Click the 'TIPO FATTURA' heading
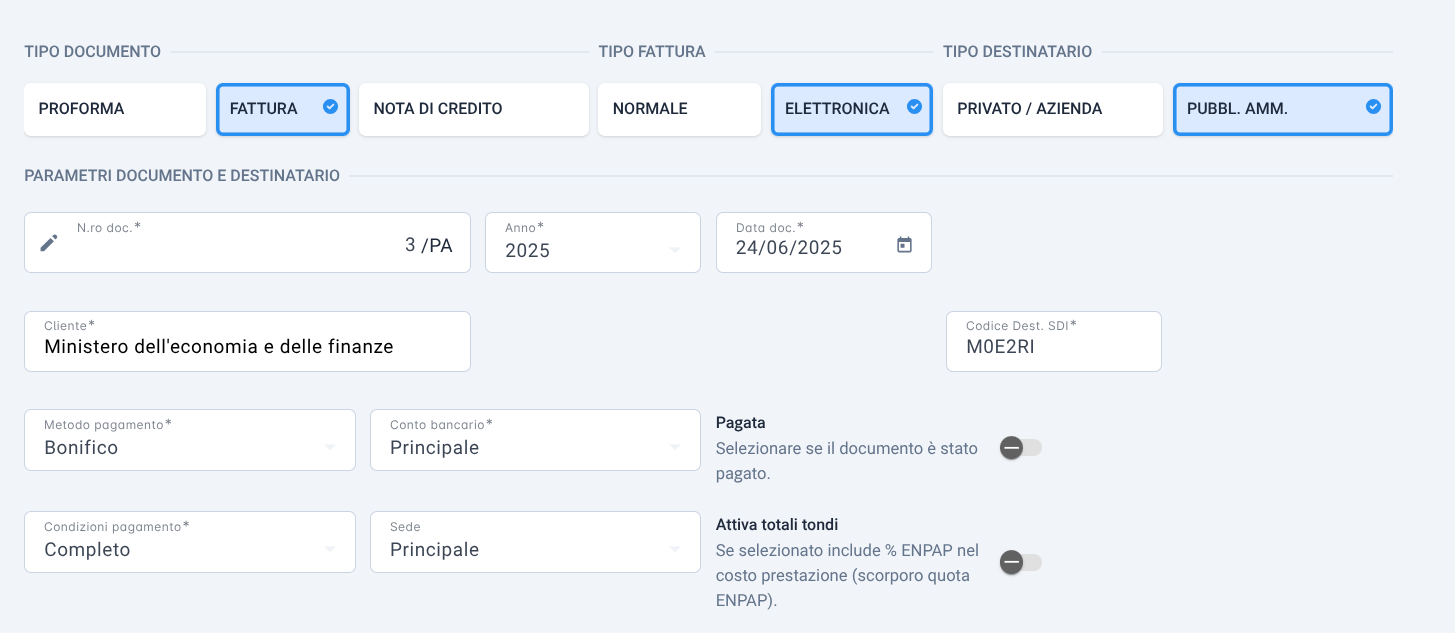This screenshot has height=633, width=1455. 652,52
